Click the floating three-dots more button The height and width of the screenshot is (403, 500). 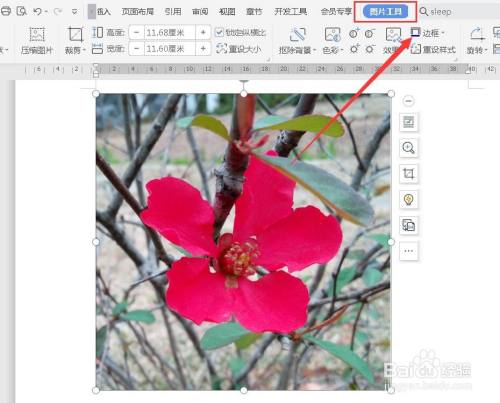(409, 251)
